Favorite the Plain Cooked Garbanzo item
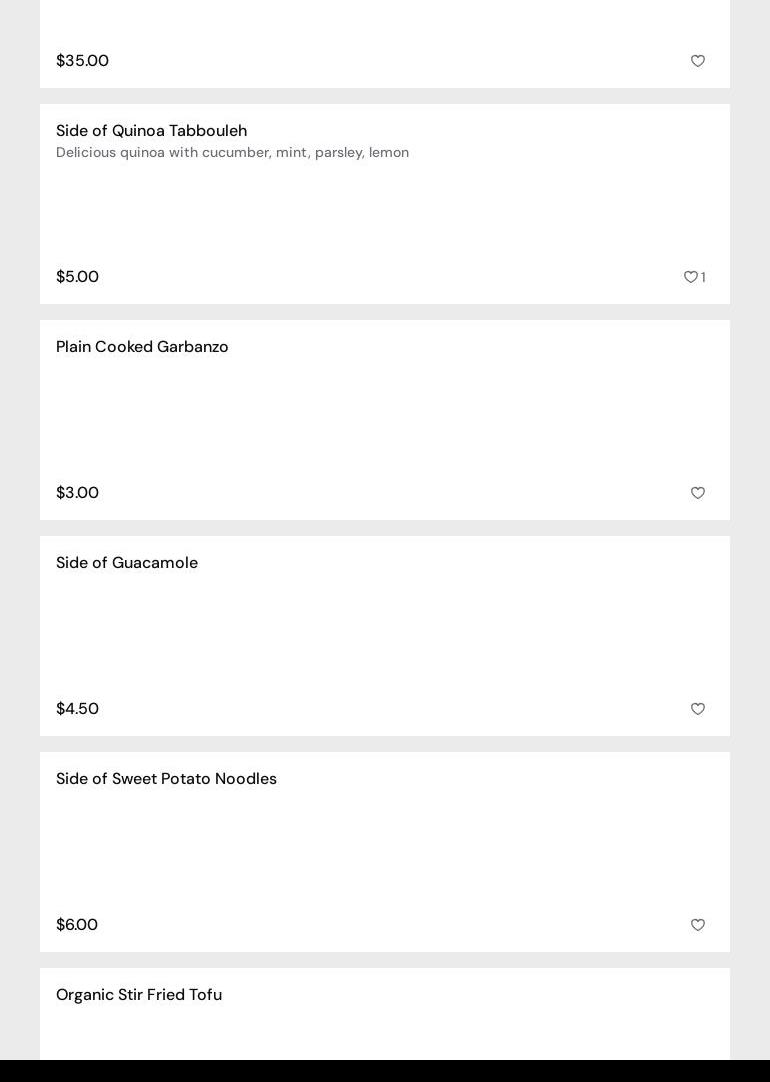The width and height of the screenshot is (770, 1082). point(698,493)
